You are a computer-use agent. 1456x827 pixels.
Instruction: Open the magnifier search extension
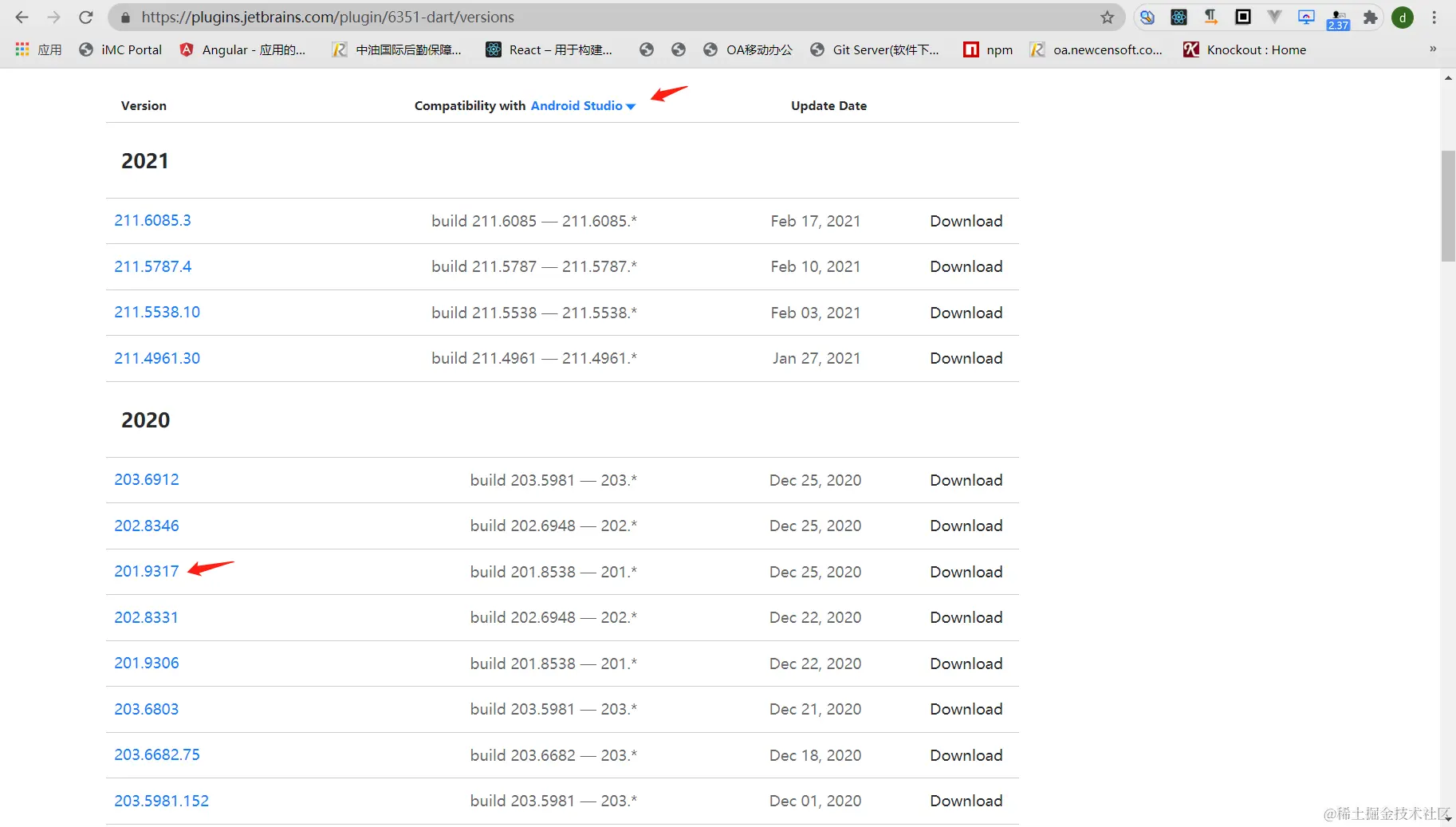click(x=1147, y=17)
